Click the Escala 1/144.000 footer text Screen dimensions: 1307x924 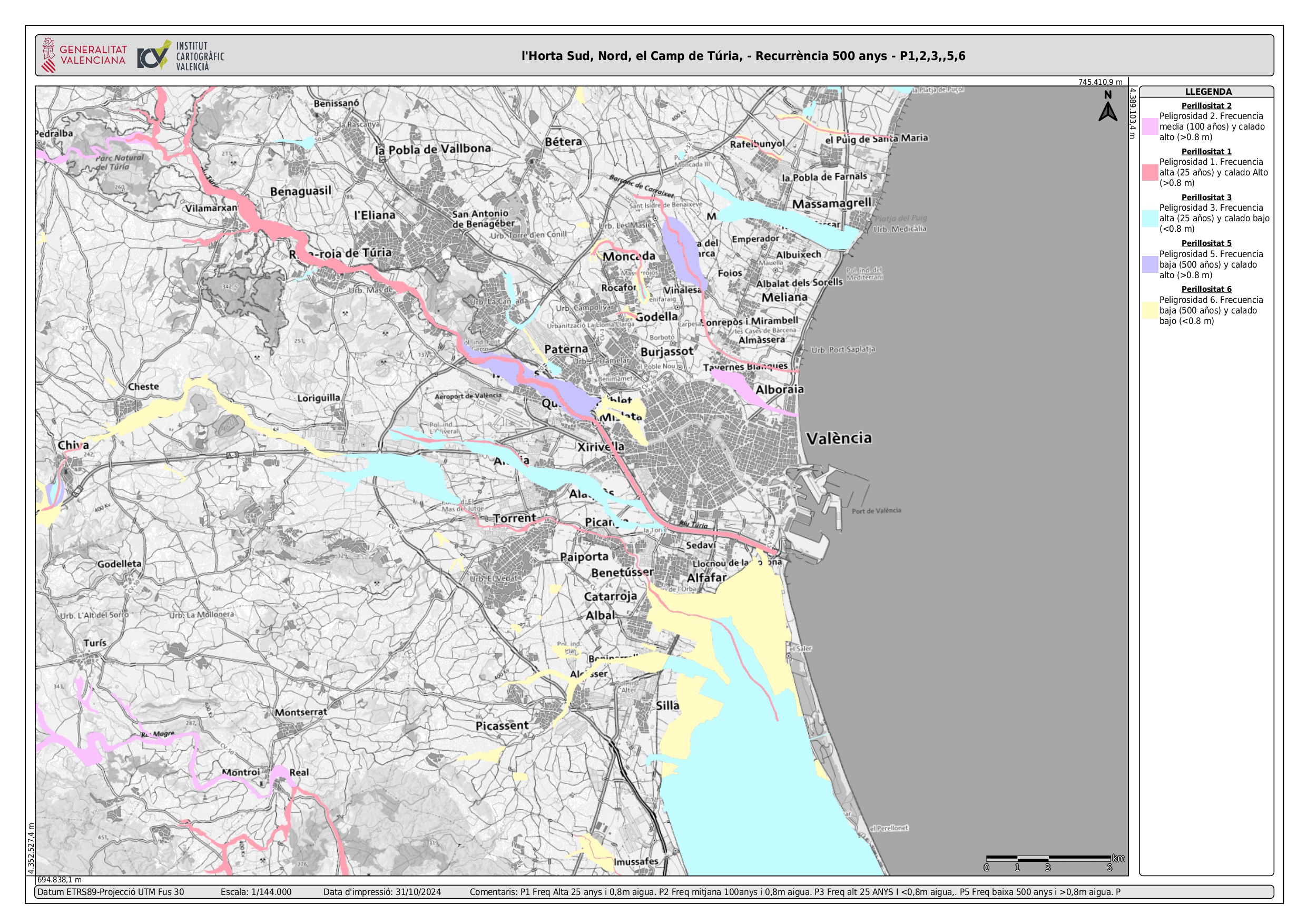click(255, 892)
